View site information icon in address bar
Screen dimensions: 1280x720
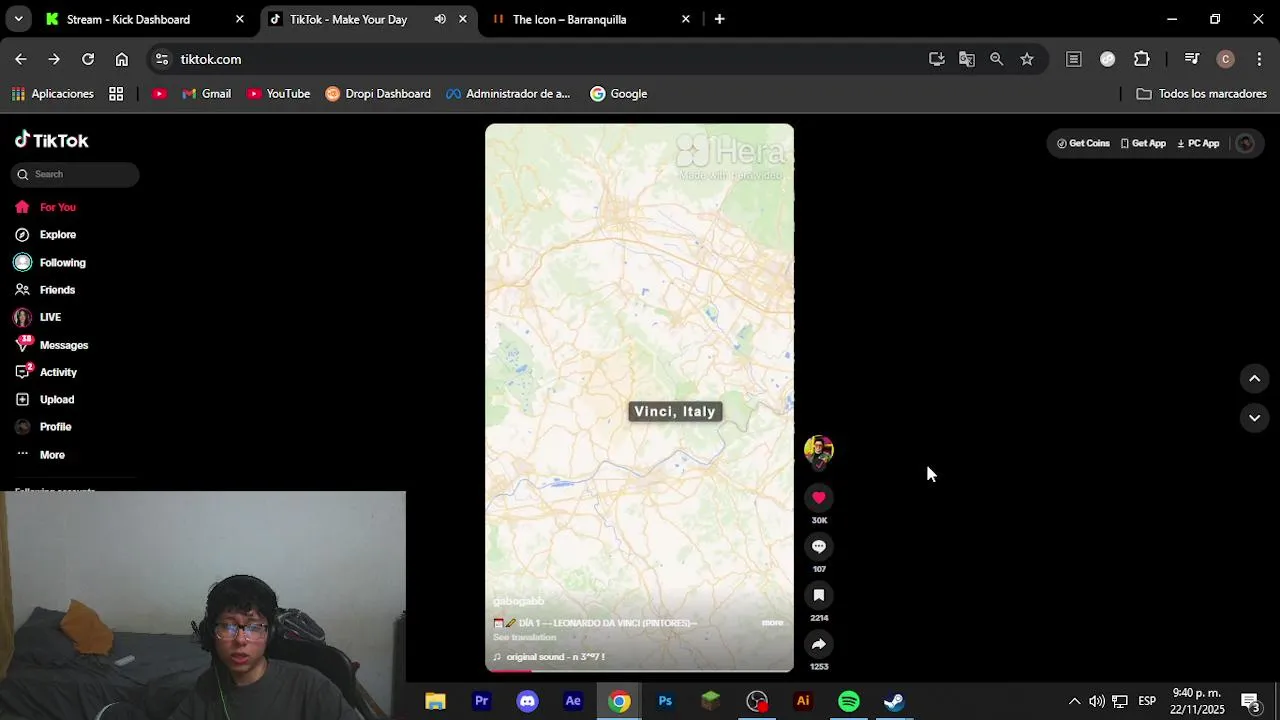coord(162,59)
